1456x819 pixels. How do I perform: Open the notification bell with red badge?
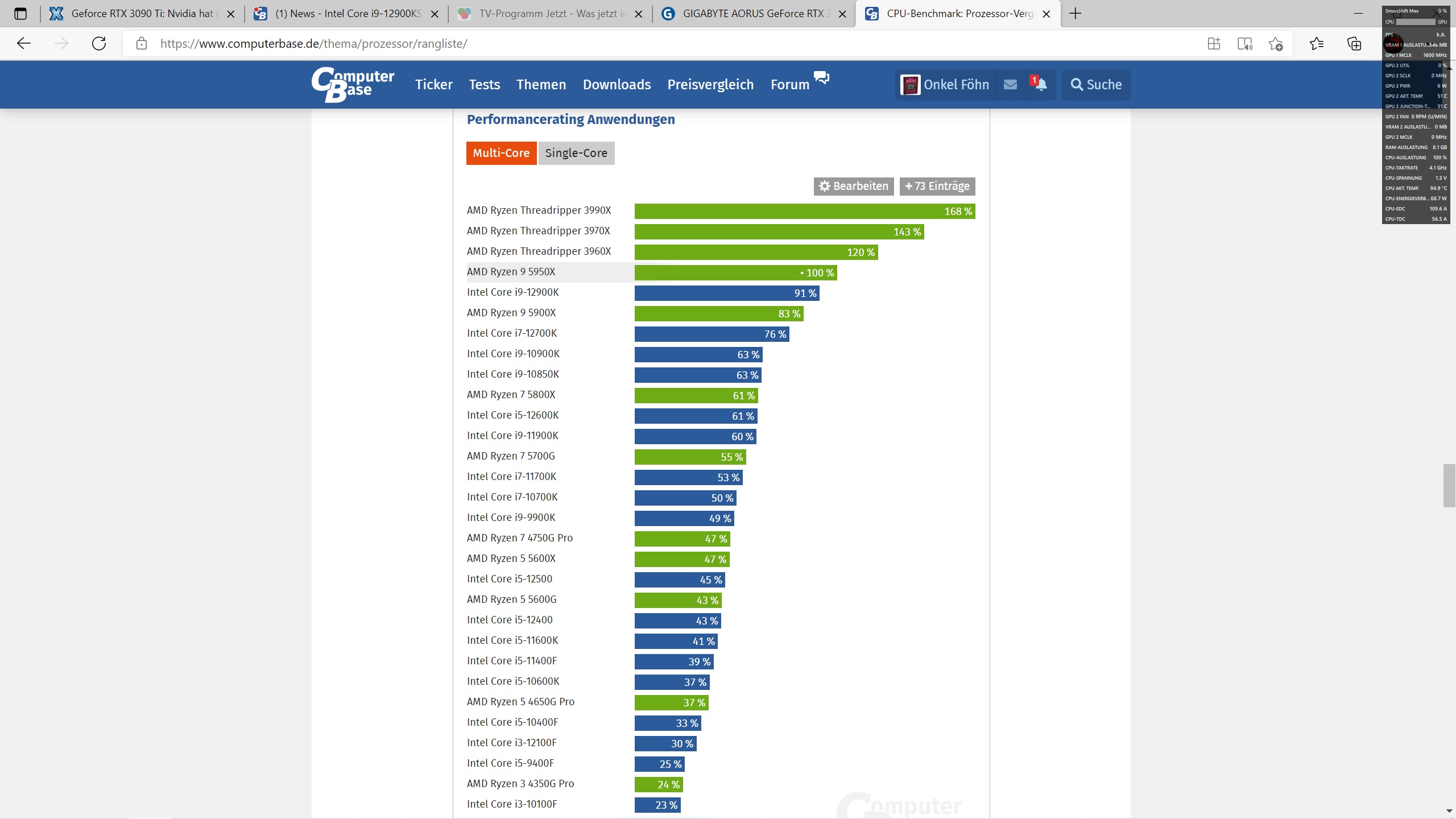[1040, 85]
